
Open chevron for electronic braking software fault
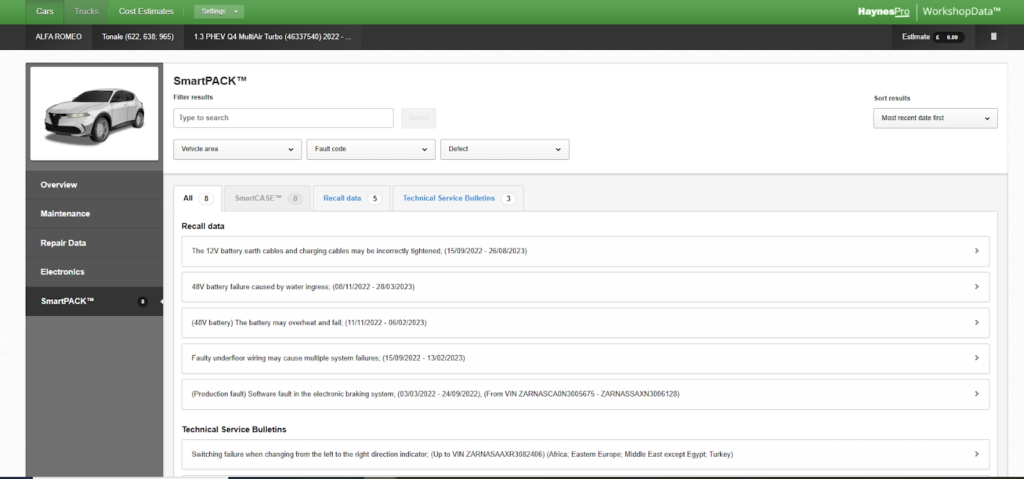click(976, 394)
